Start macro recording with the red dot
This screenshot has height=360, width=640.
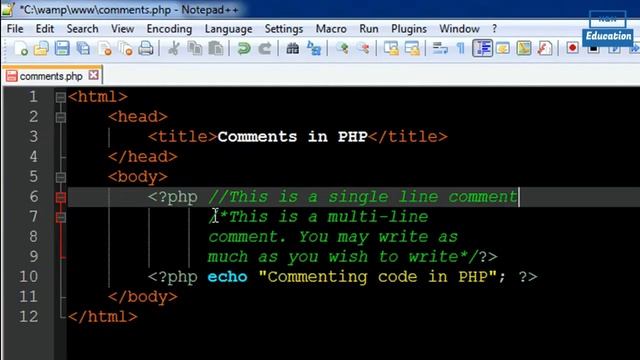[573, 48]
